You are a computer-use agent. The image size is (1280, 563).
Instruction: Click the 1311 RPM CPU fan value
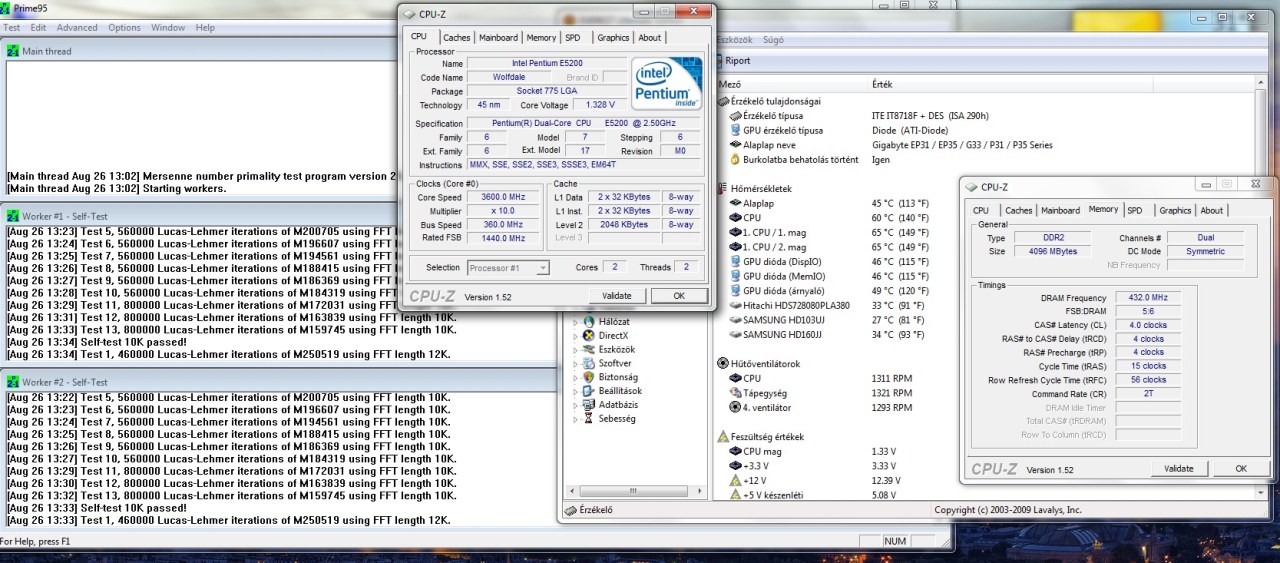click(x=892, y=378)
